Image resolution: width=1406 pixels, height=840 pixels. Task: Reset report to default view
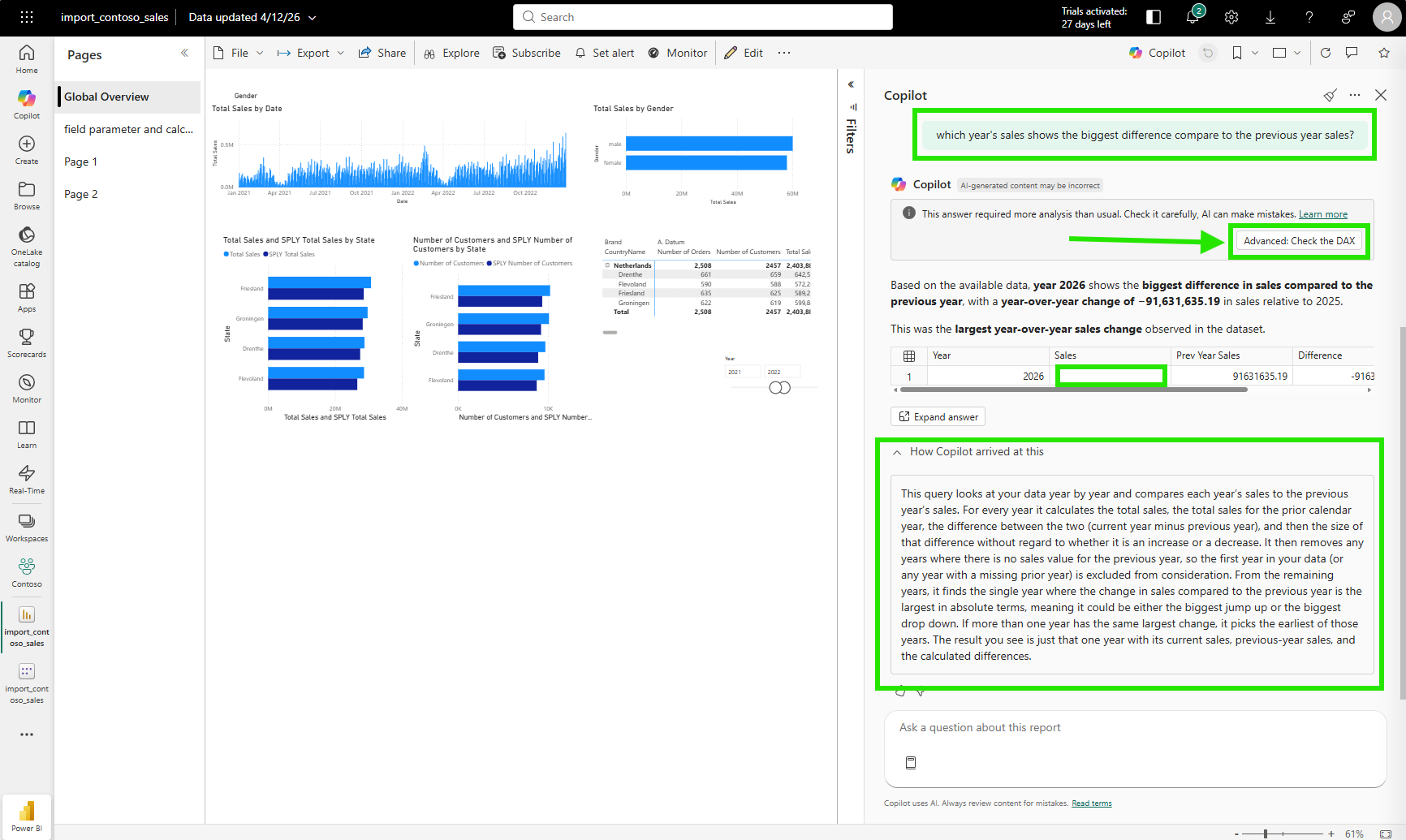(x=1208, y=53)
